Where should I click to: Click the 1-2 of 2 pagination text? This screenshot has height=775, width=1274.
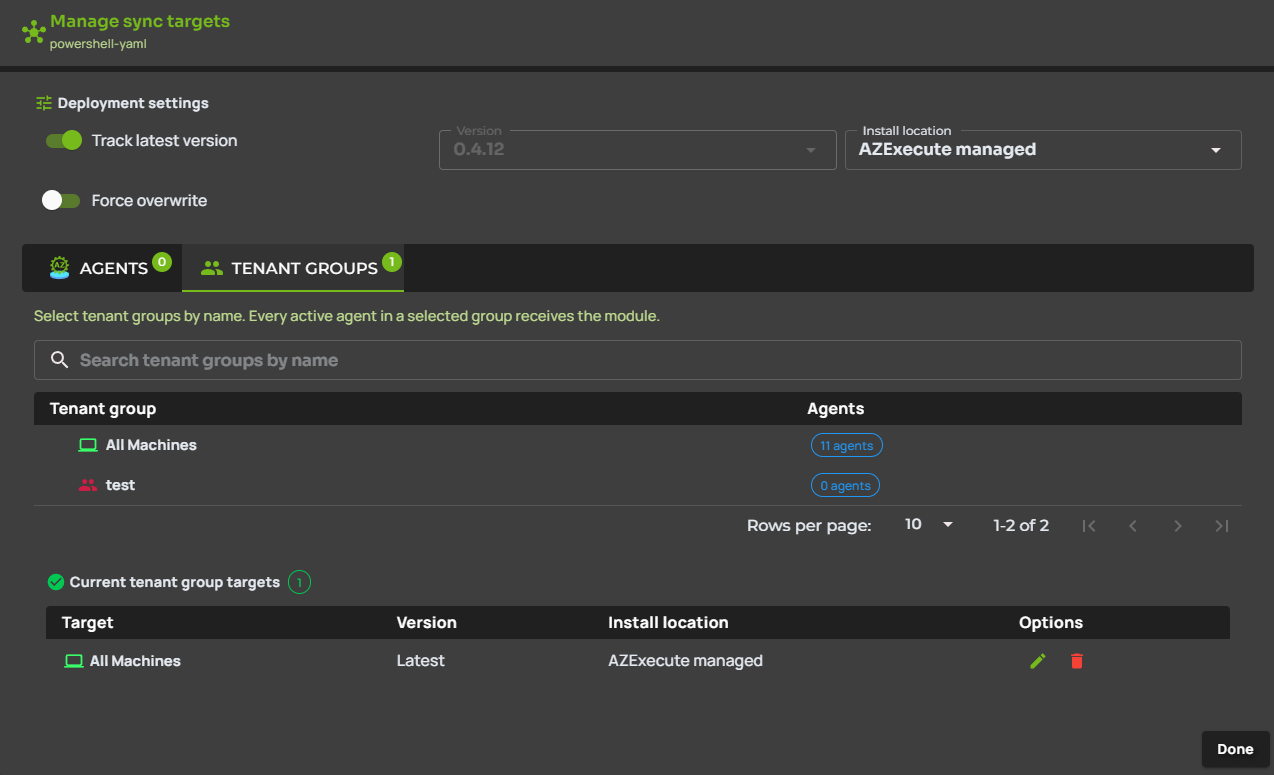click(1021, 525)
